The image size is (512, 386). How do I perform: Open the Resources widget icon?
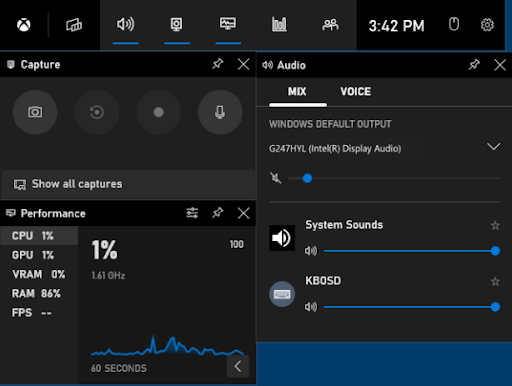279,24
